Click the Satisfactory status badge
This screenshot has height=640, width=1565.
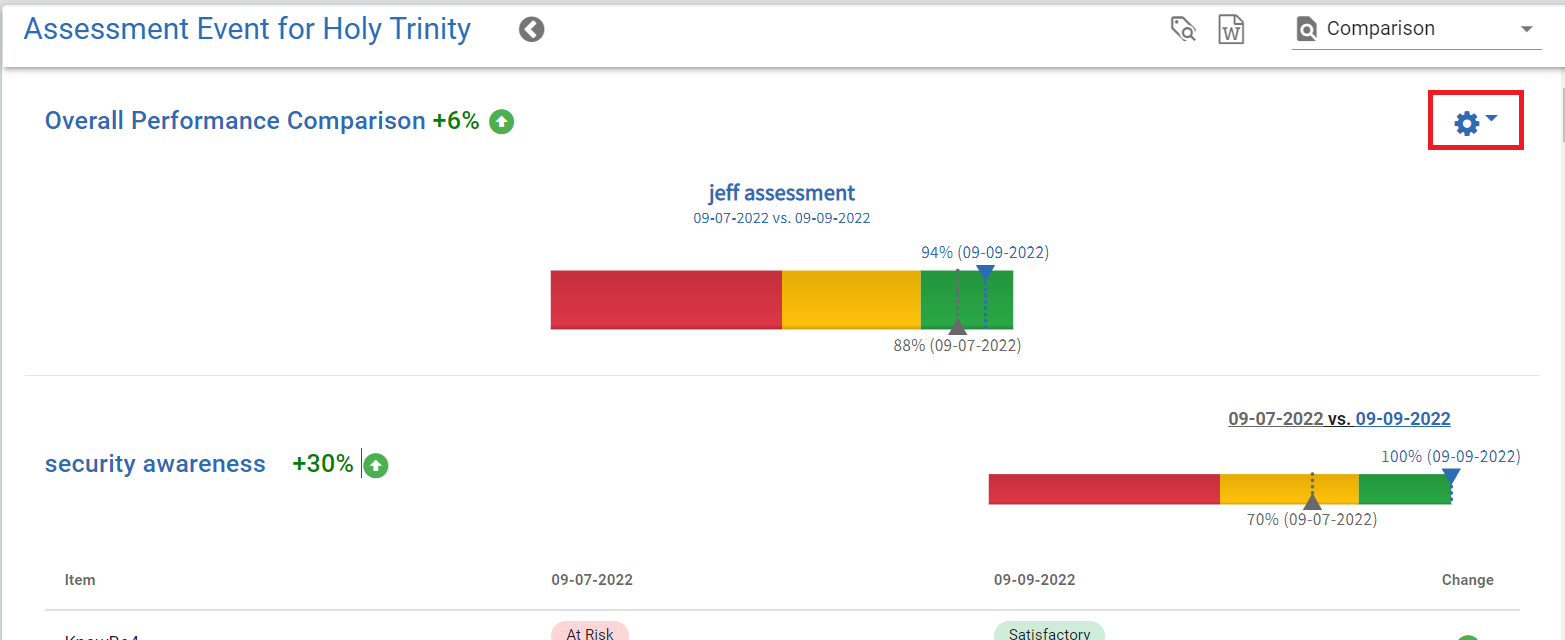coord(1049,632)
